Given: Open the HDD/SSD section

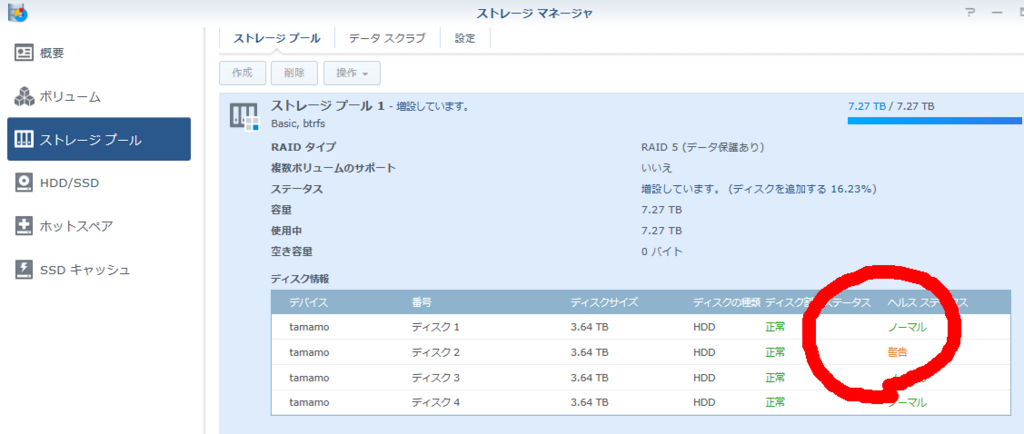Looking at the screenshot, I should tap(99, 183).
